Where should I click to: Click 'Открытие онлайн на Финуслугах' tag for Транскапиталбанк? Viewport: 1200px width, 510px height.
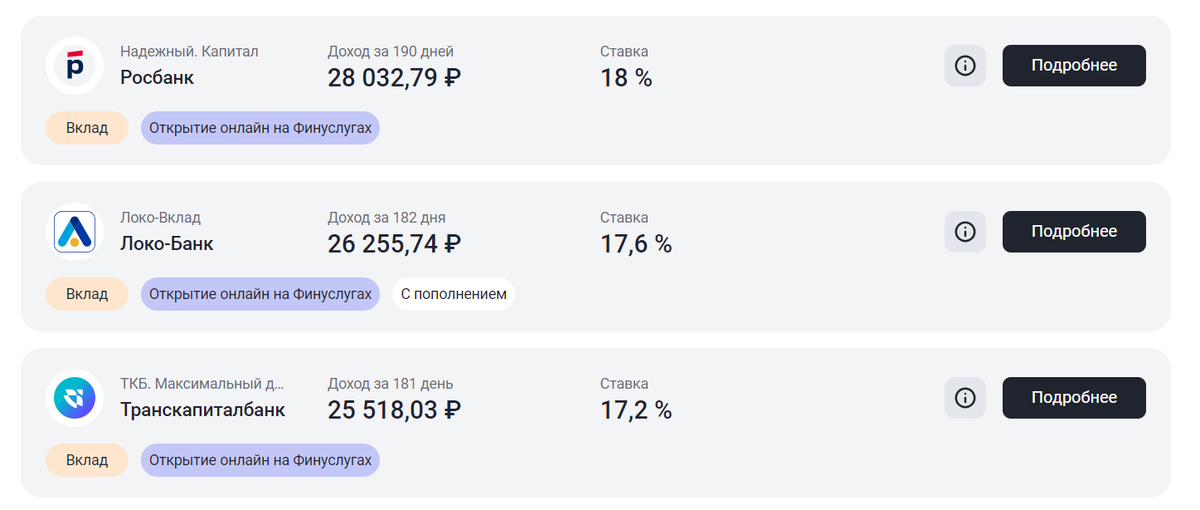point(260,460)
